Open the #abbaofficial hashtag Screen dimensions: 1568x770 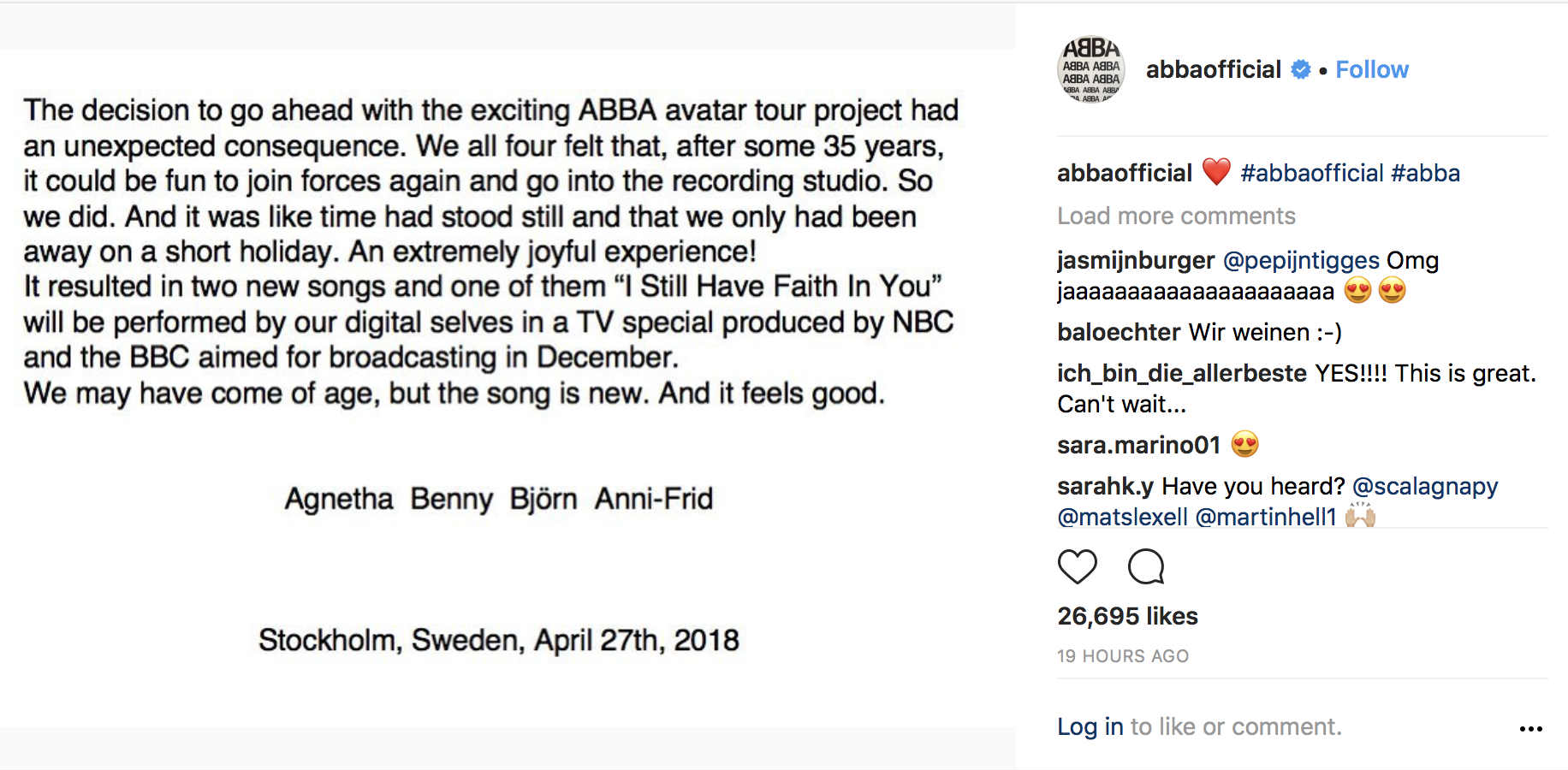click(x=1311, y=174)
